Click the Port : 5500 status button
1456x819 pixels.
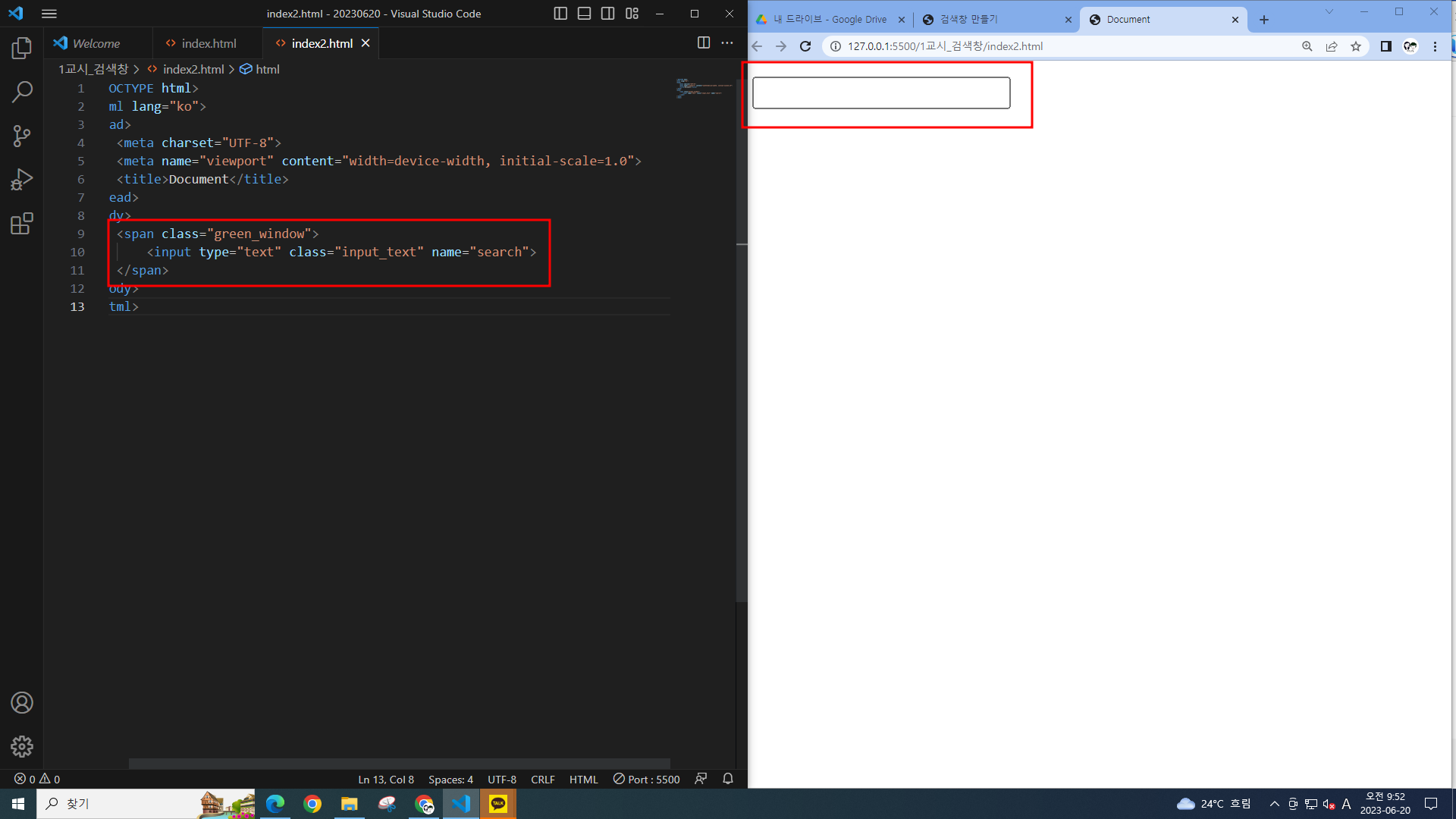[x=647, y=779]
